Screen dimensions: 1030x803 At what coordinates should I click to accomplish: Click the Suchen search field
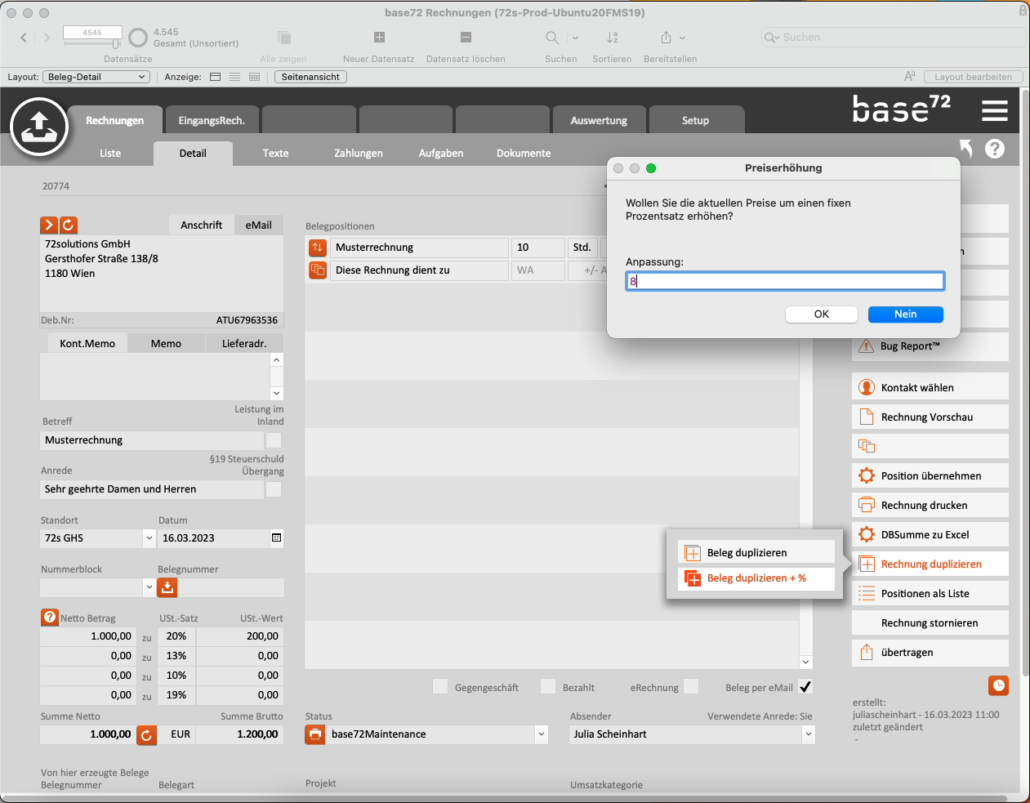point(893,37)
